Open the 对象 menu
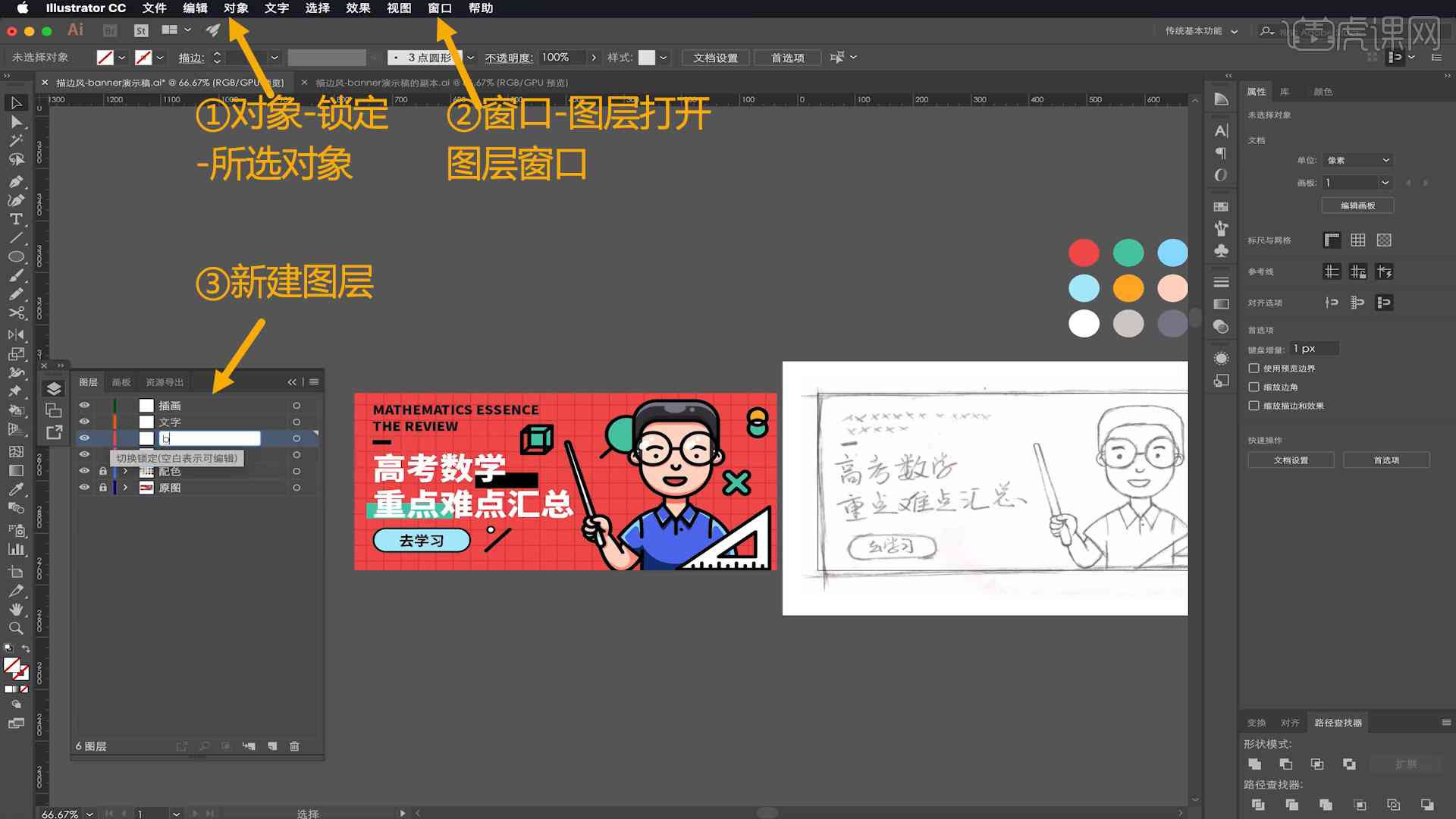Image resolution: width=1456 pixels, height=819 pixels. 237,8
